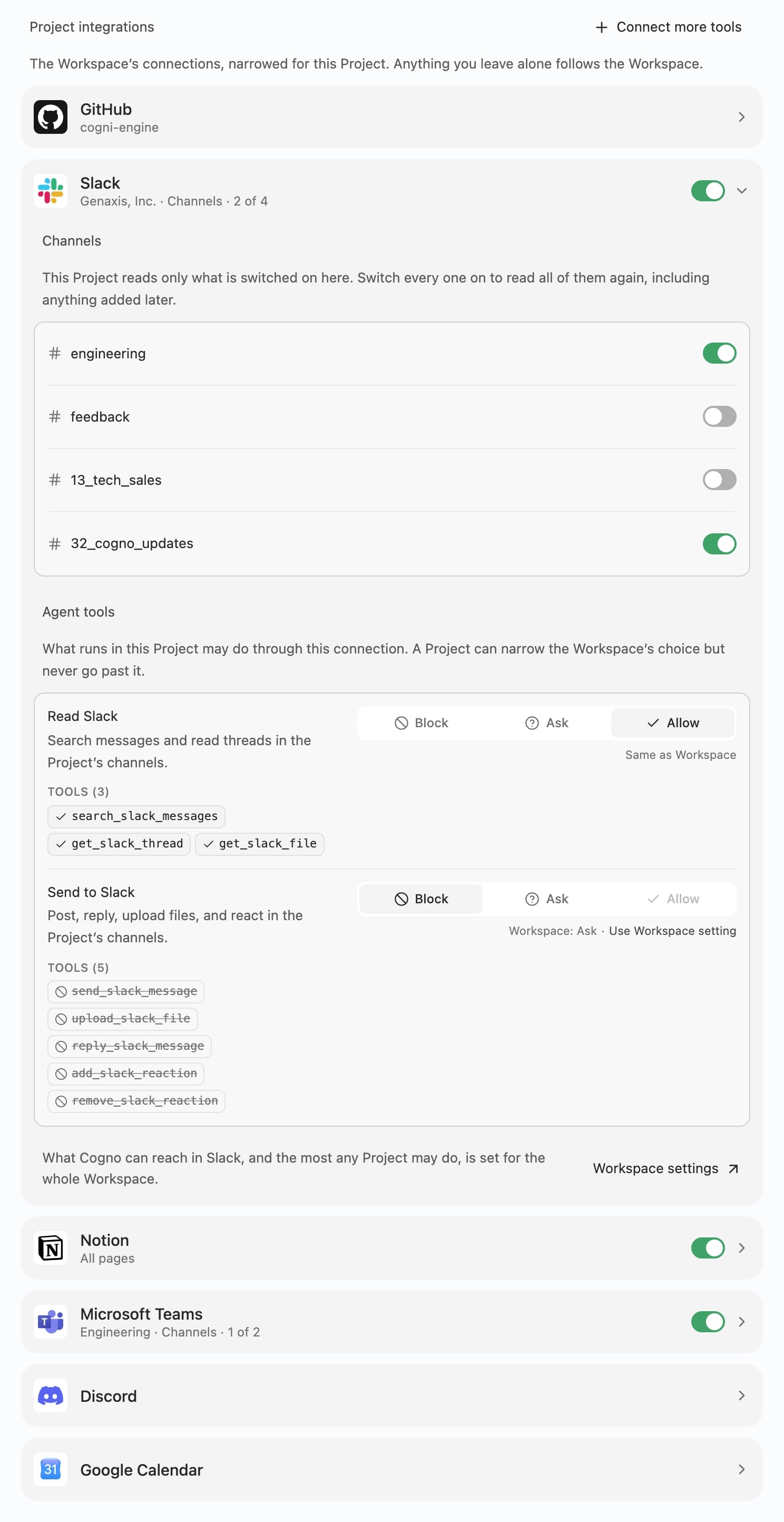The height and width of the screenshot is (1522, 784).
Task: Expand the Microsoft Teams row chevron
Action: click(741, 1322)
